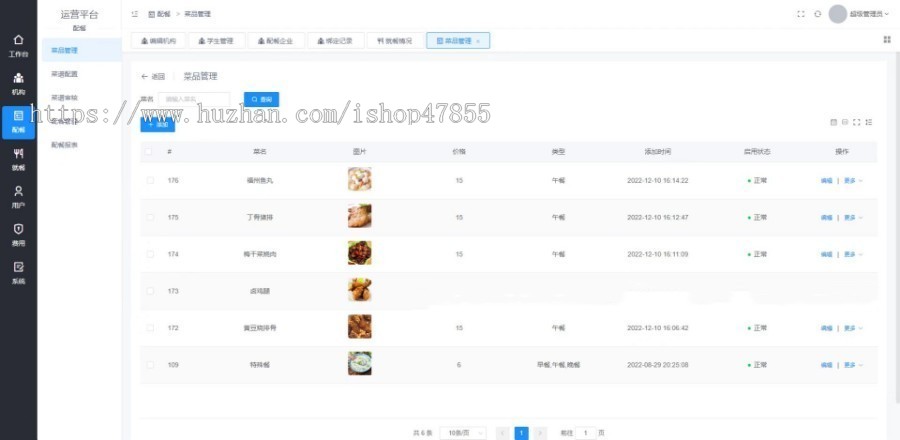This screenshot has height=440, width=900.
Task: Expand 更多 menu for row 174
Action: (x=853, y=254)
